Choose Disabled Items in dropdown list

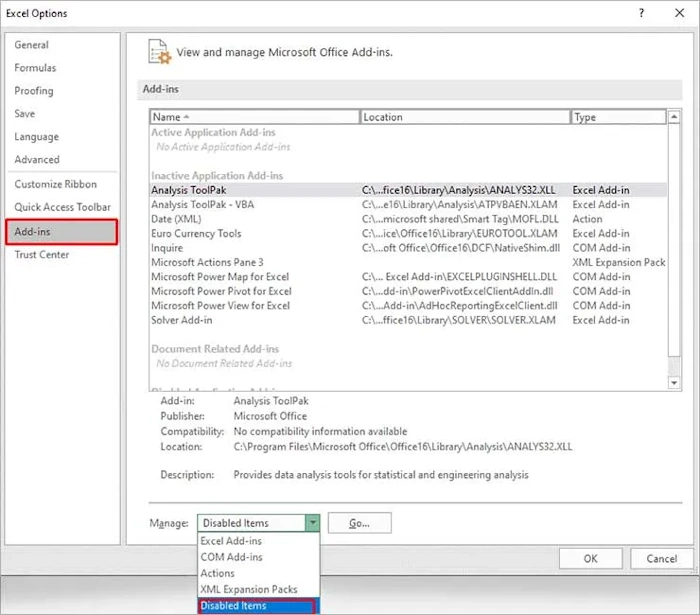click(x=258, y=606)
